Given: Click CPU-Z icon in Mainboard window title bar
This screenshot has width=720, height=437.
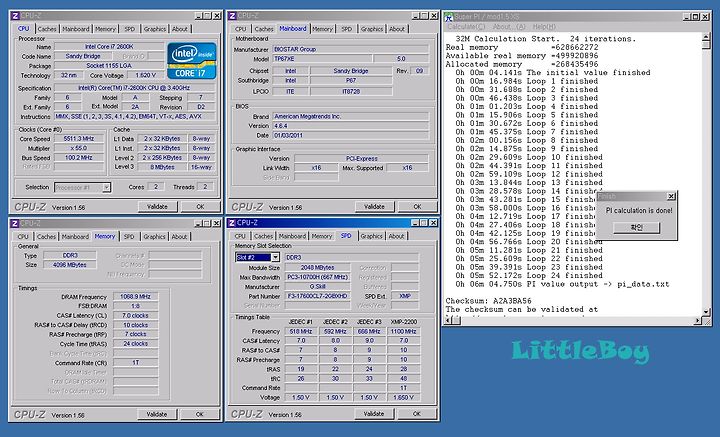Looking at the screenshot, I should pos(232,16).
